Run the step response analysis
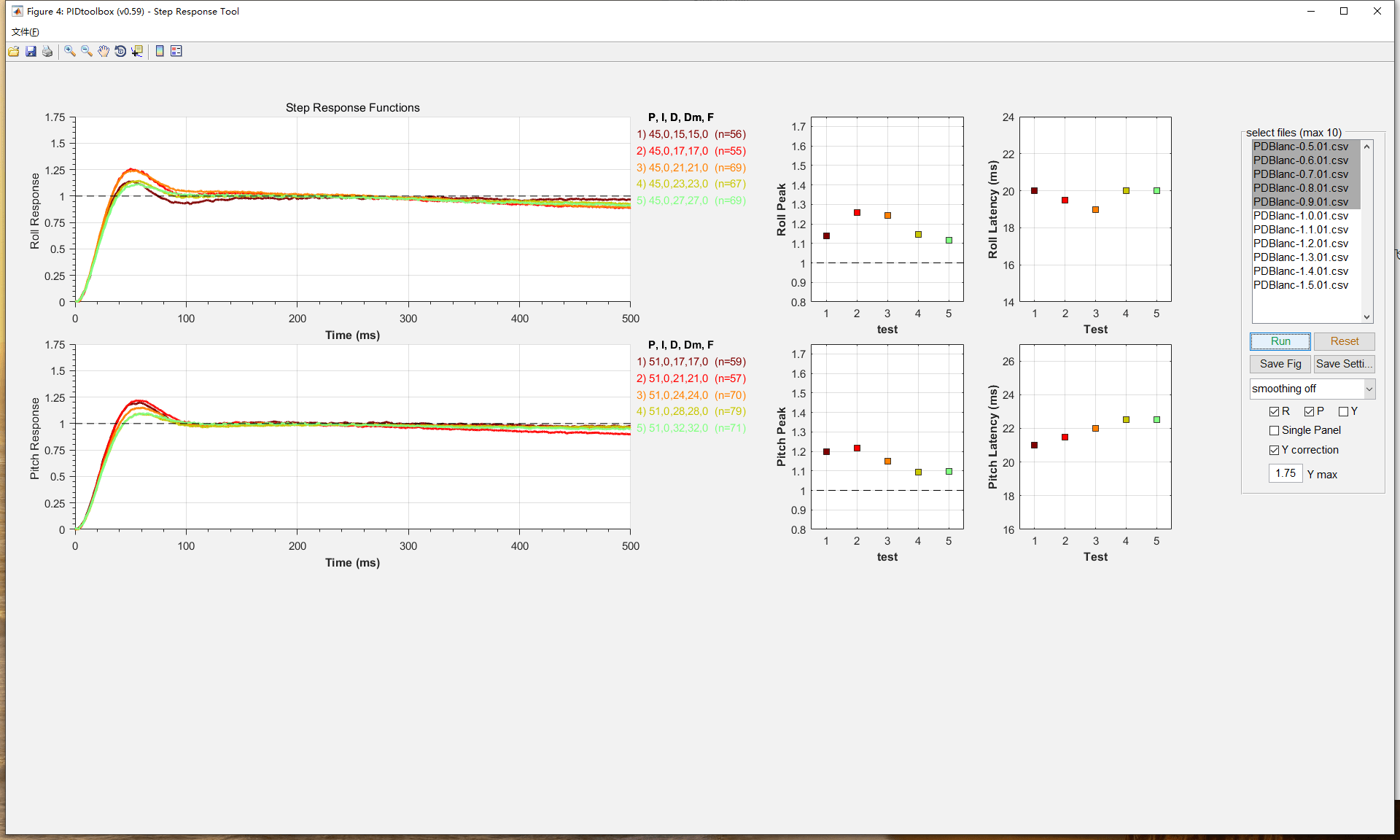Image resolution: width=1400 pixels, height=840 pixels. point(1280,341)
